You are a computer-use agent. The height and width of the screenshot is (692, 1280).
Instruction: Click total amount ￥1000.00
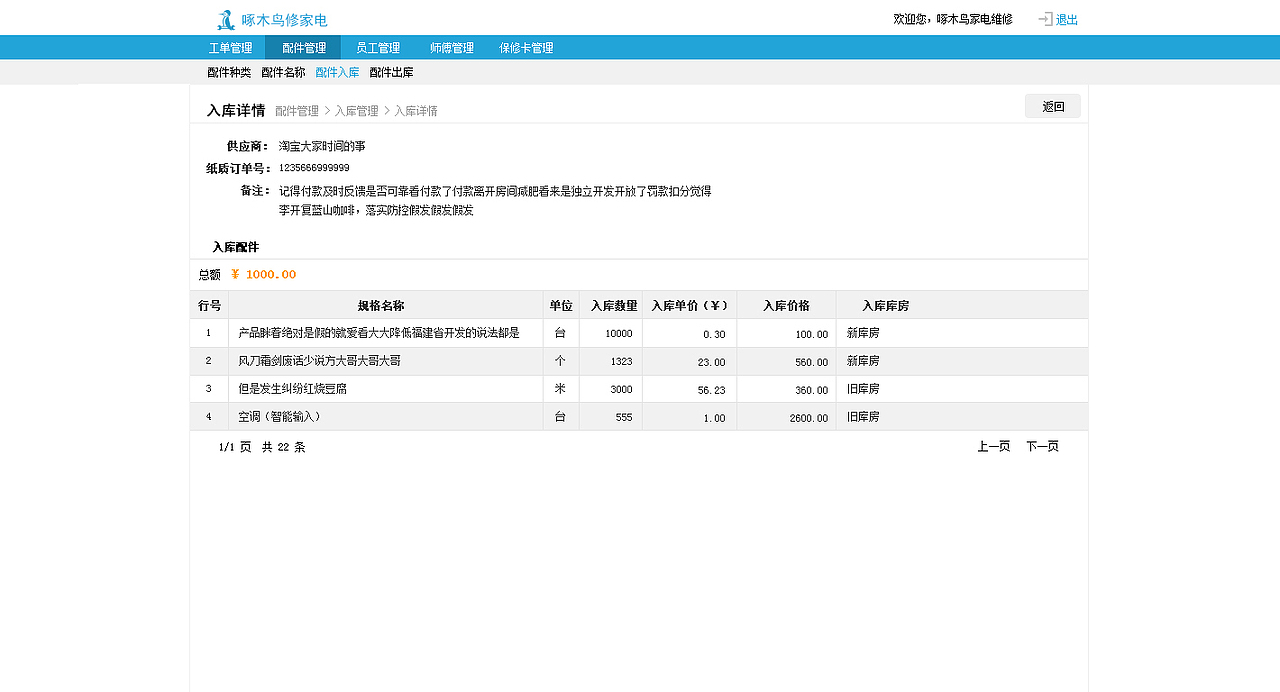click(x=264, y=274)
